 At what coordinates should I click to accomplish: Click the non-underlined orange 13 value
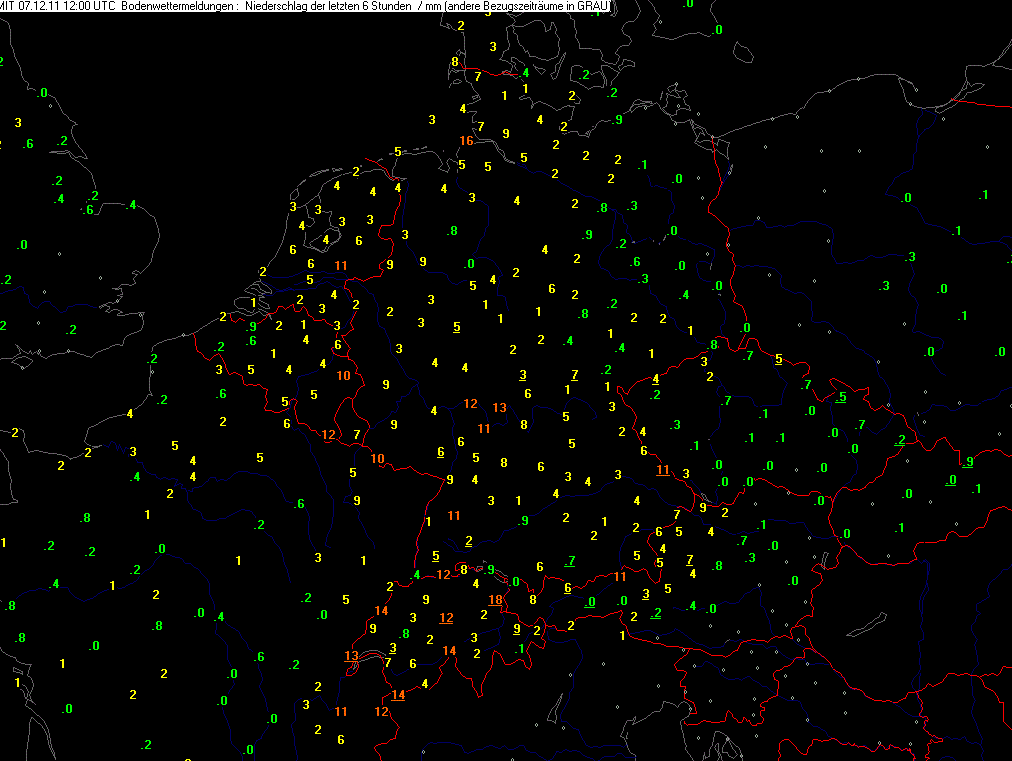tap(499, 408)
